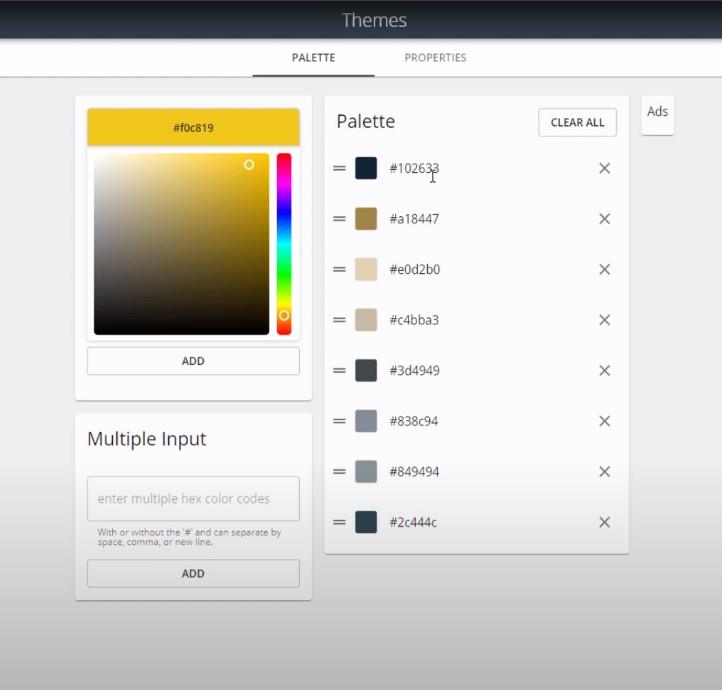Click the handle icon for #838c94

coord(339,421)
